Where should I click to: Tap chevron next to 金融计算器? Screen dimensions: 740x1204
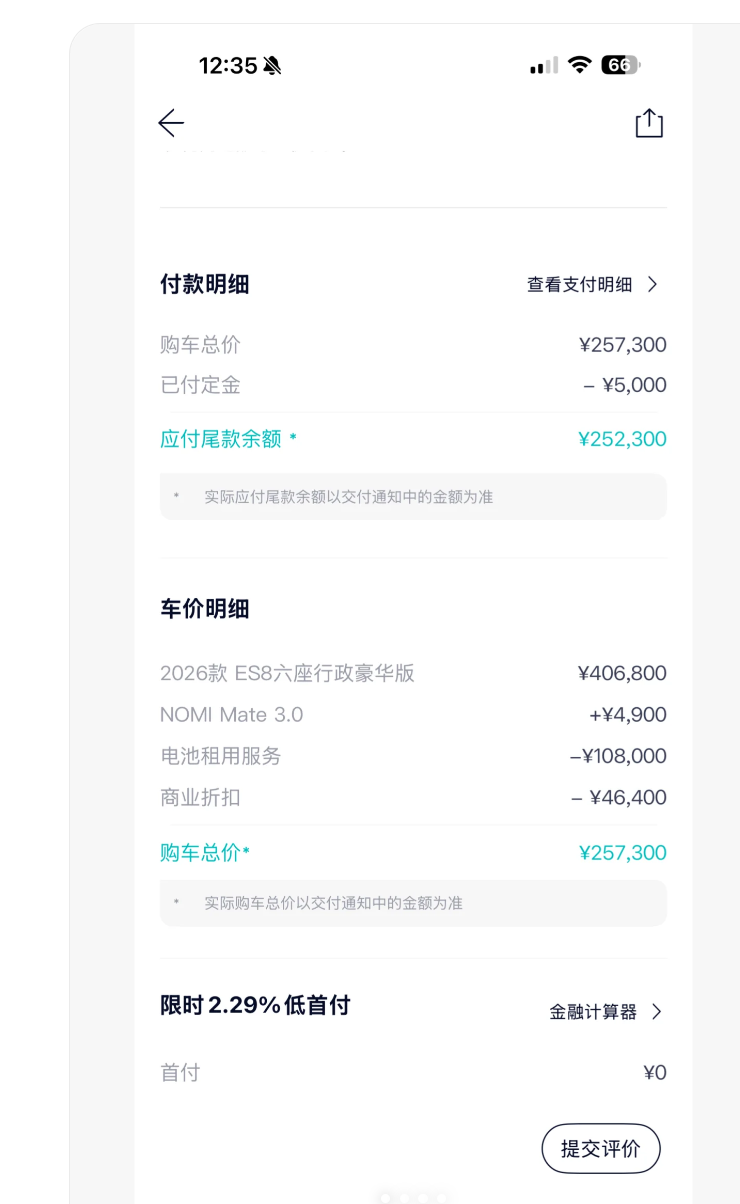click(x=656, y=1012)
